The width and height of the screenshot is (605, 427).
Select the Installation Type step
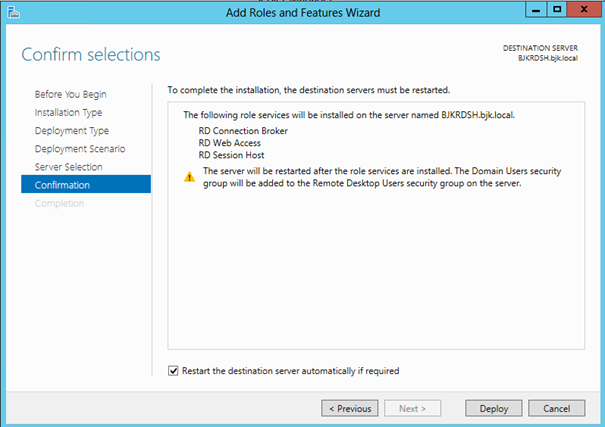pyautogui.click(x=68, y=113)
